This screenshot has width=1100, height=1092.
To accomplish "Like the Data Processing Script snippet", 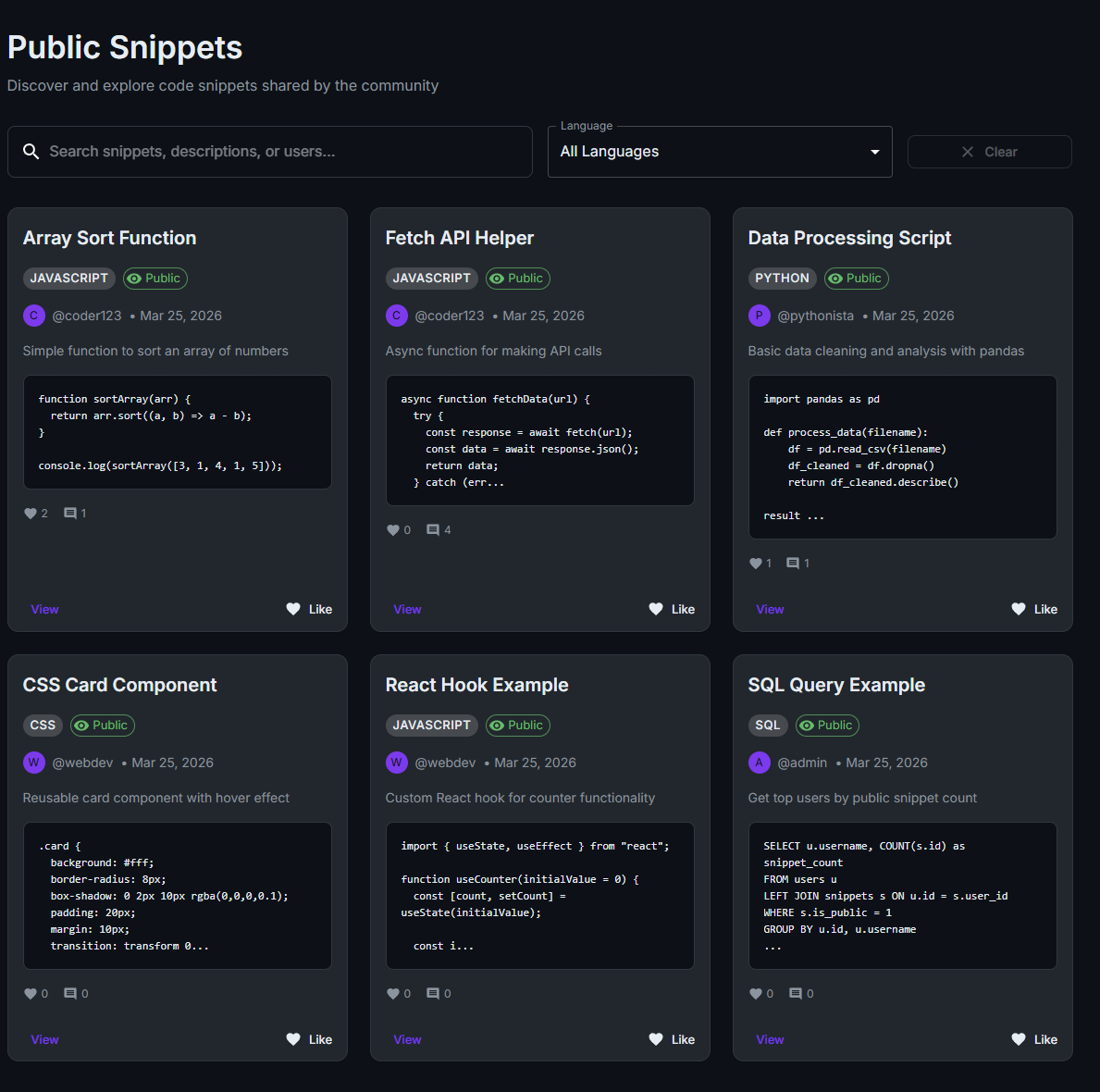I will click(1034, 609).
